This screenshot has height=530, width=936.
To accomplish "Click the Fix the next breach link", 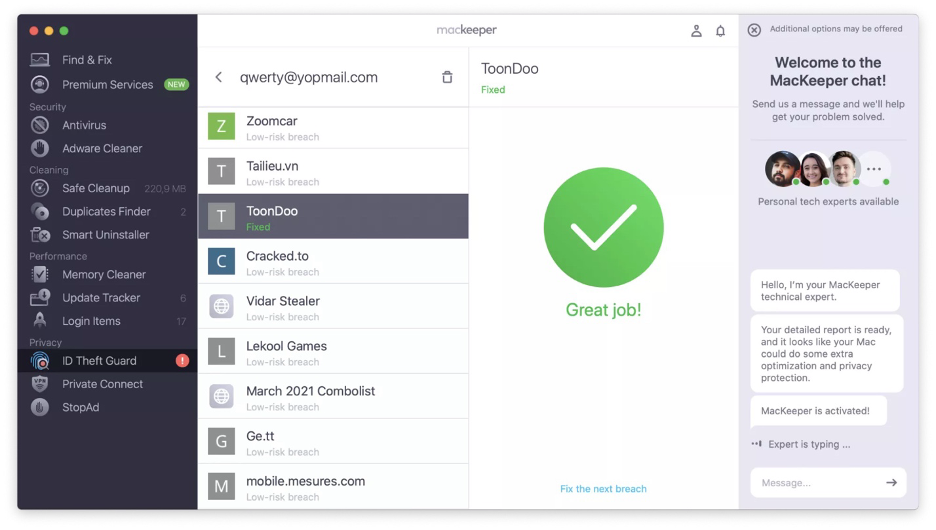I will 603,489.
